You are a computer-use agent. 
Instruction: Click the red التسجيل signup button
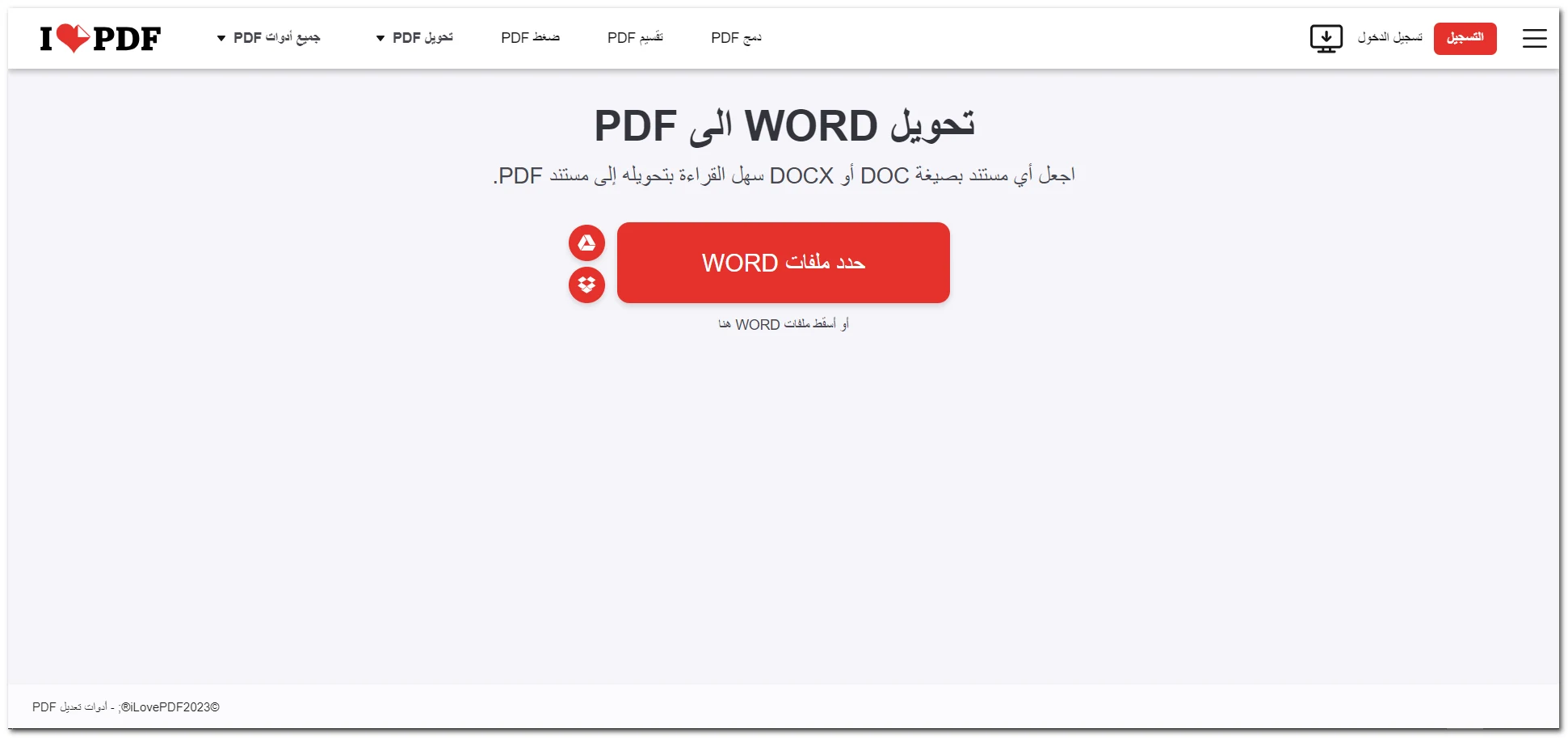(1465, 38)
